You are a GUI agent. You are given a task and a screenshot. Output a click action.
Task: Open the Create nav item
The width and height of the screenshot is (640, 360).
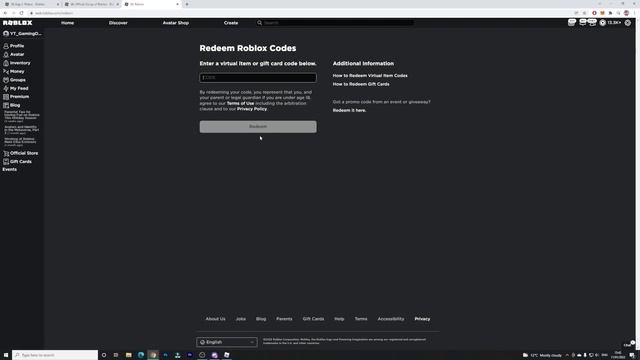point(231,23)
